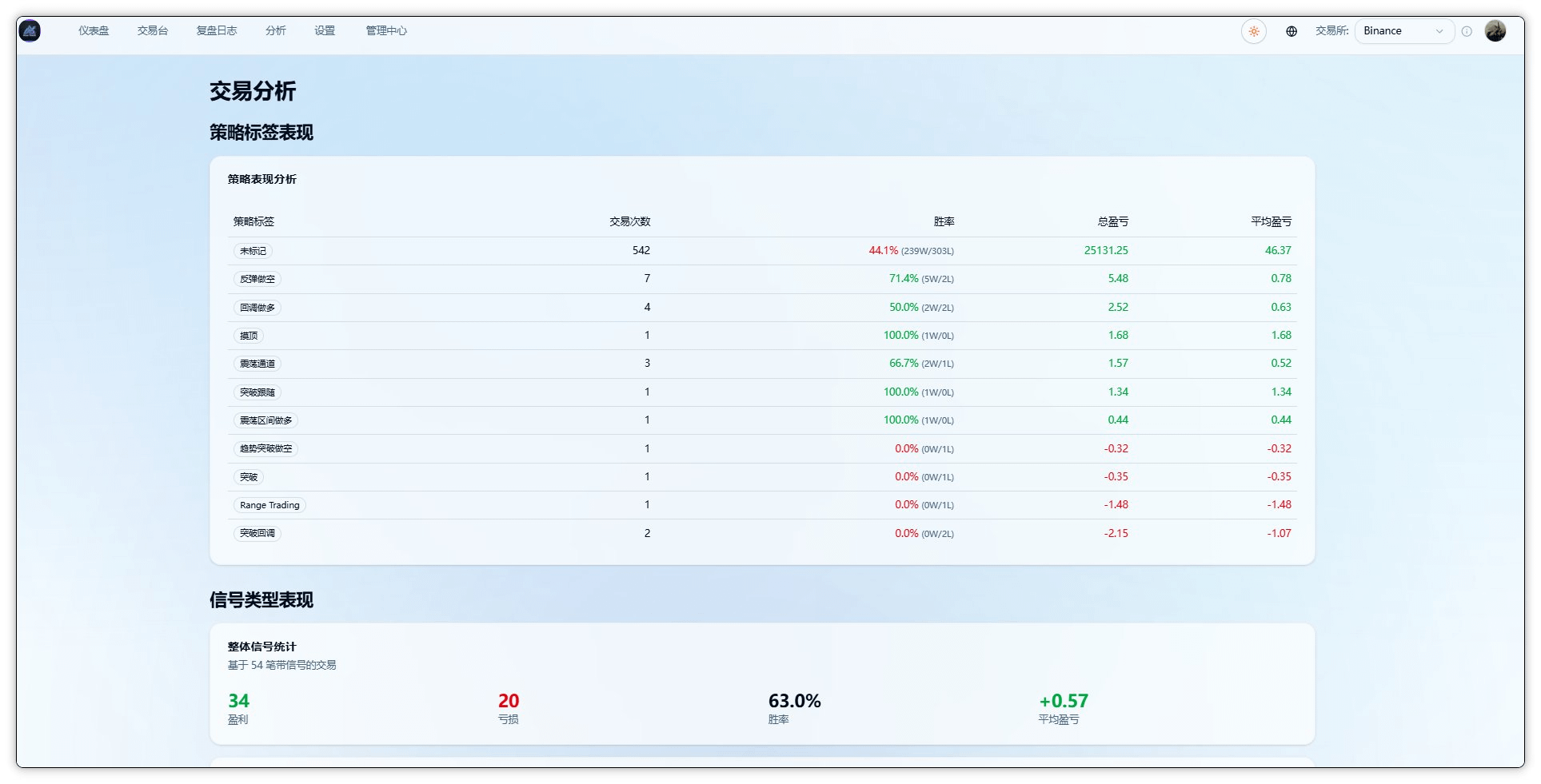Click the chevron arrow in the exchange selector

(1439, 31)
